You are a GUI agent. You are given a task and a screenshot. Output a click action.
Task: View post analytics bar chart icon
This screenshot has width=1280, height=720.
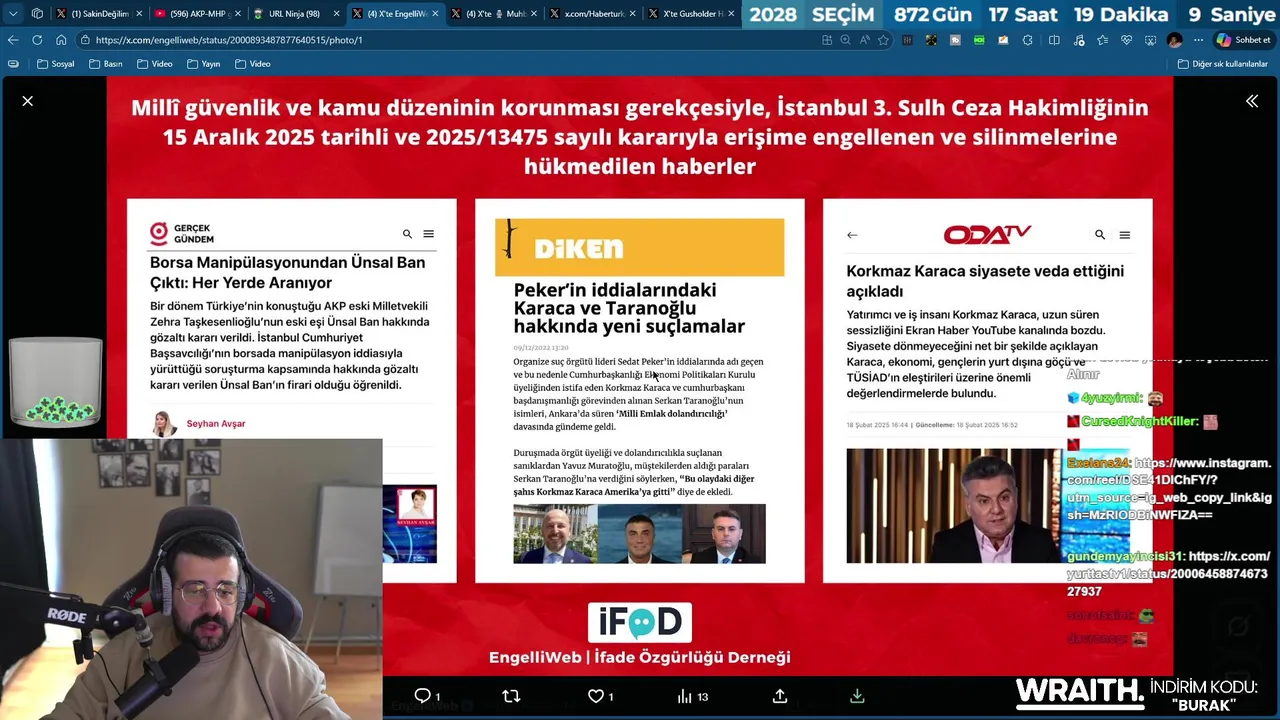tap(686, 696)
